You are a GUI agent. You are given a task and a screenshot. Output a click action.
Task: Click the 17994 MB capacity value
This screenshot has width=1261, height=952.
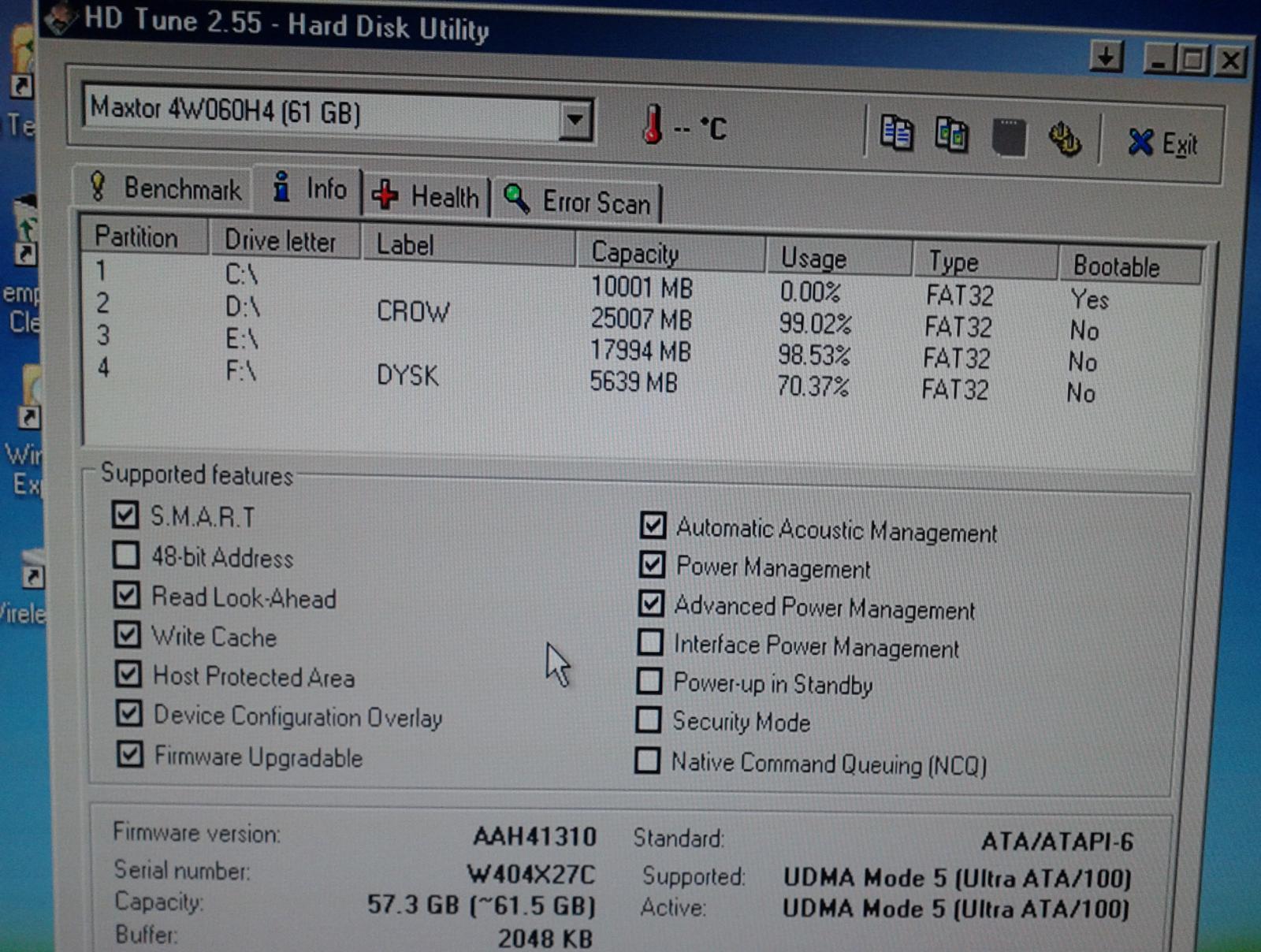click(641, 350)
